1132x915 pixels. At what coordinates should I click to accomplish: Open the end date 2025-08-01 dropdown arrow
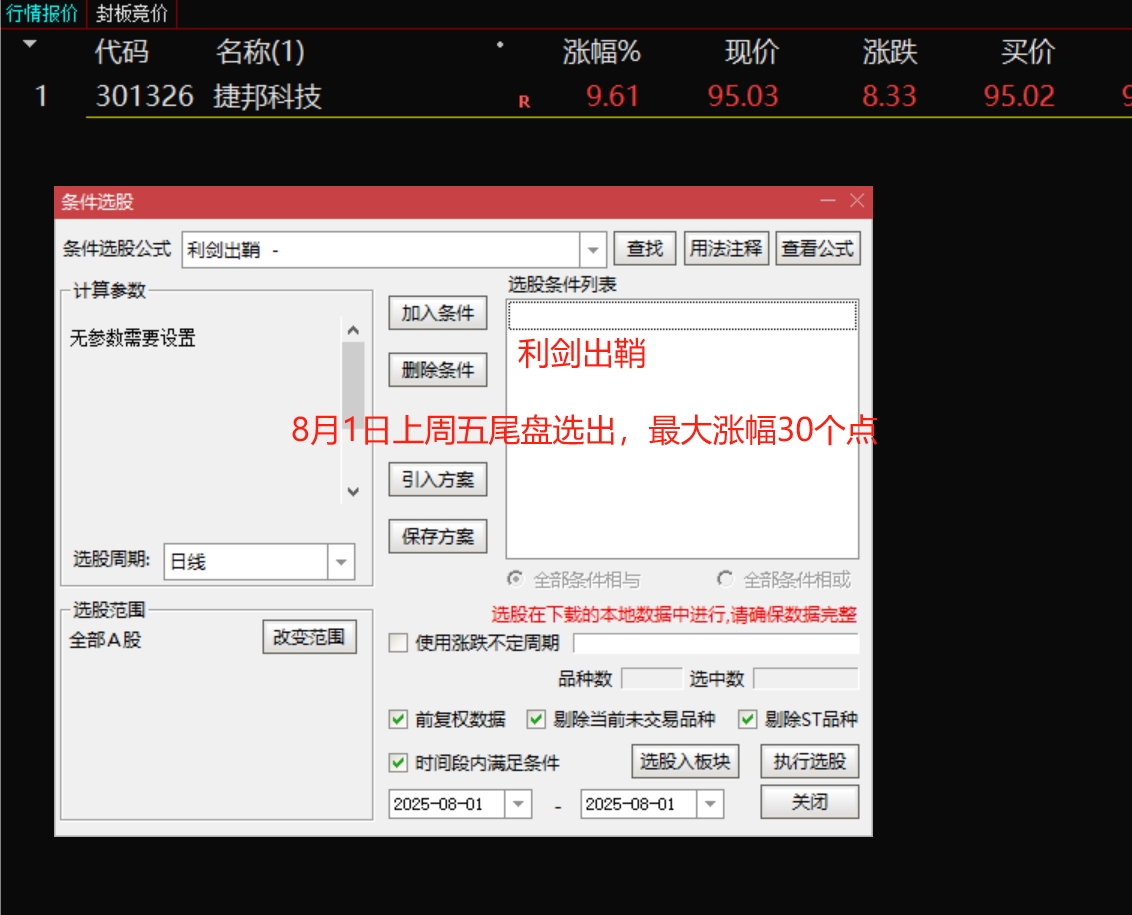click(710, 804)
